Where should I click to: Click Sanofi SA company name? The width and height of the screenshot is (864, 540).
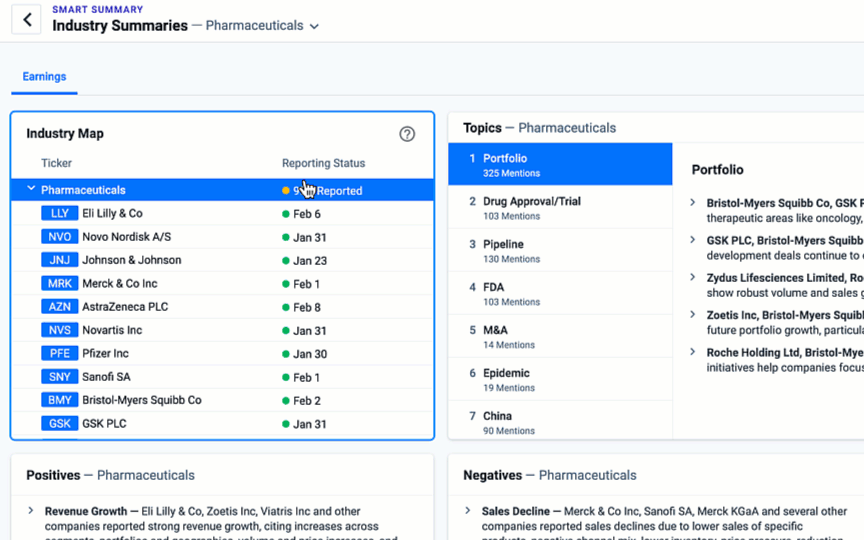click(106, 377)
